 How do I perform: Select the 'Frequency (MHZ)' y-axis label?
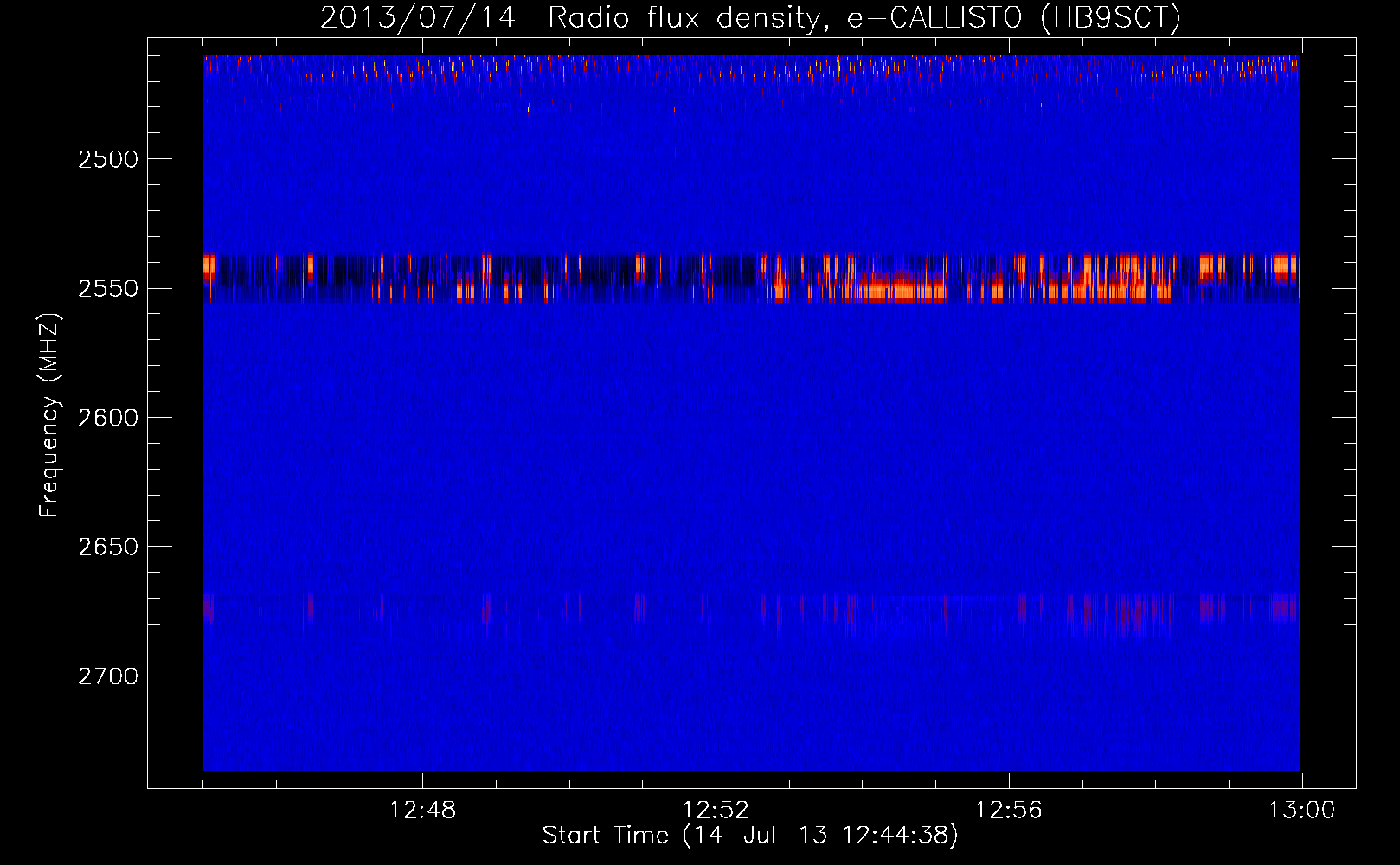[50, 416]
